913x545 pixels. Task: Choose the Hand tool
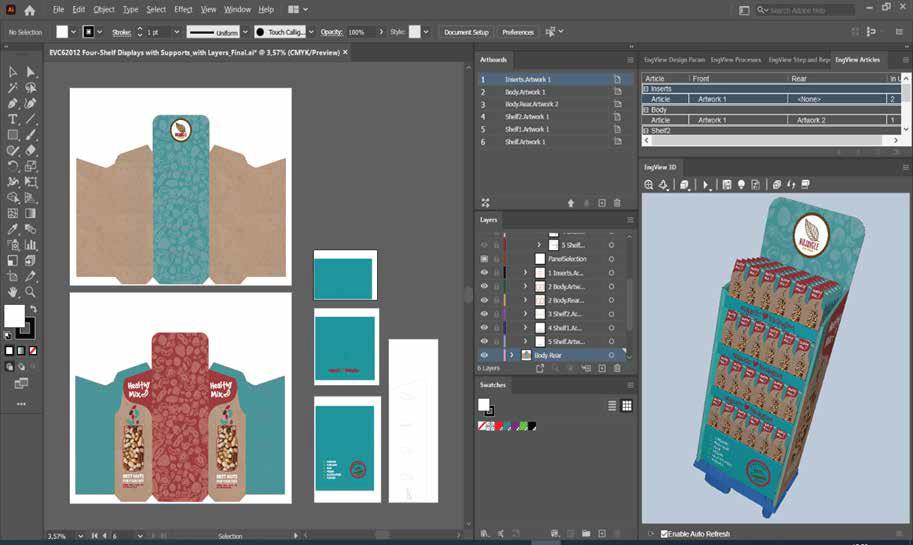[x=13, y=292]
